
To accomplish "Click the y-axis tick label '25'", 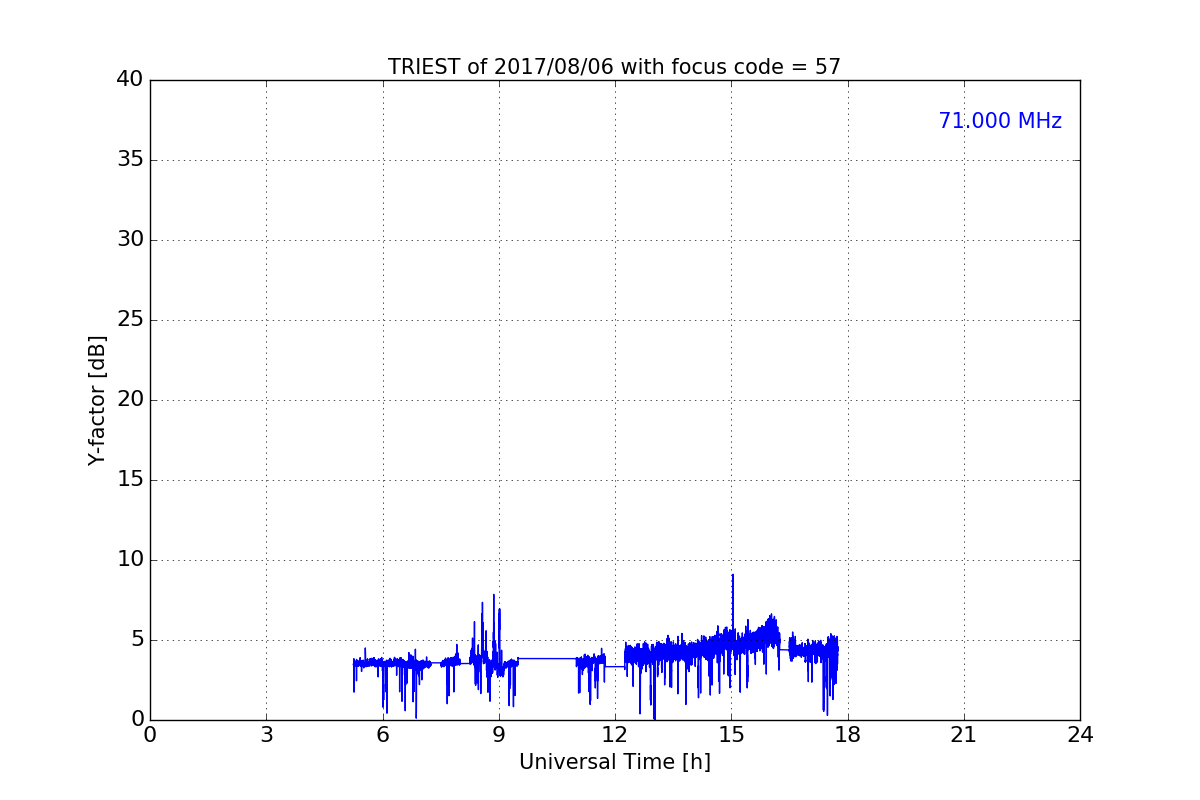I will coord(130,320).
